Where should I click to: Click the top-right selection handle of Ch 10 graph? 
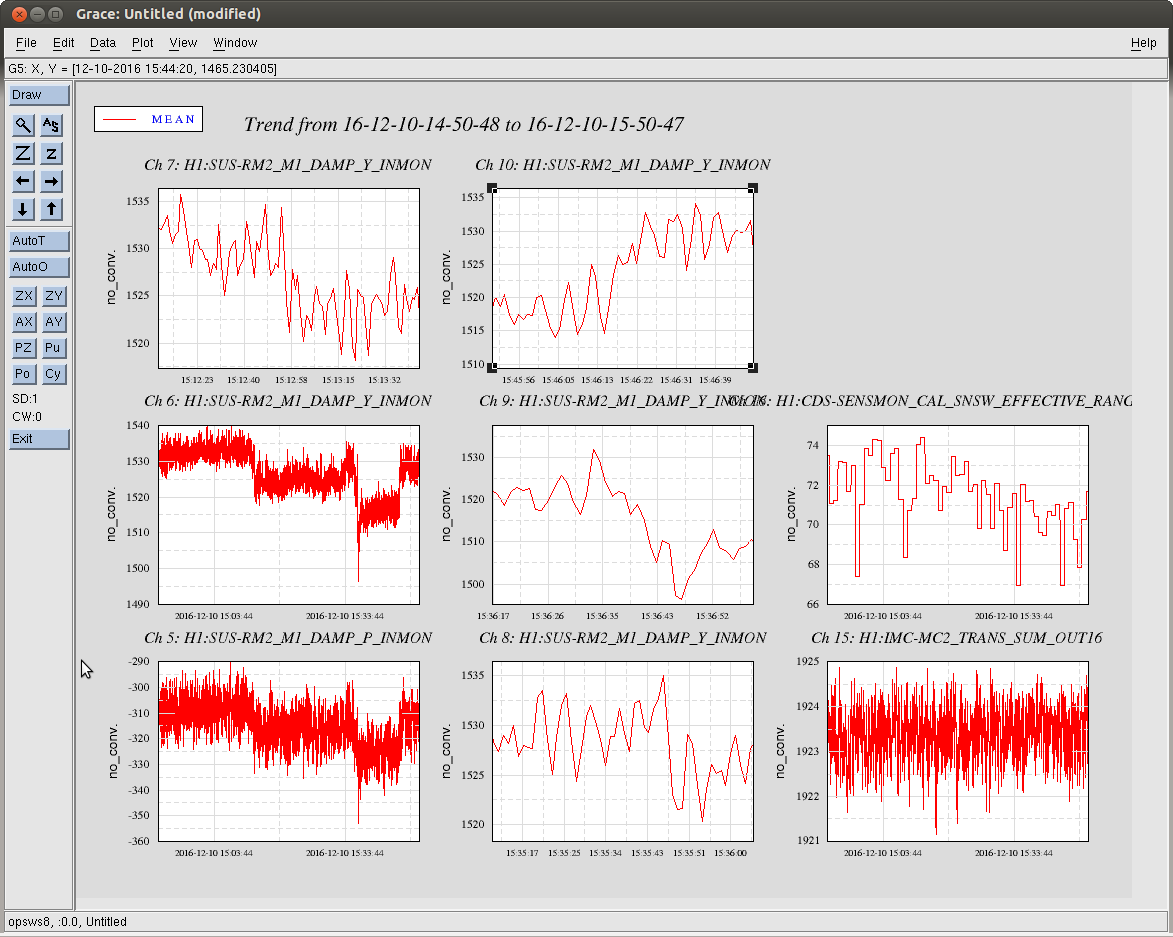(753, 188)
